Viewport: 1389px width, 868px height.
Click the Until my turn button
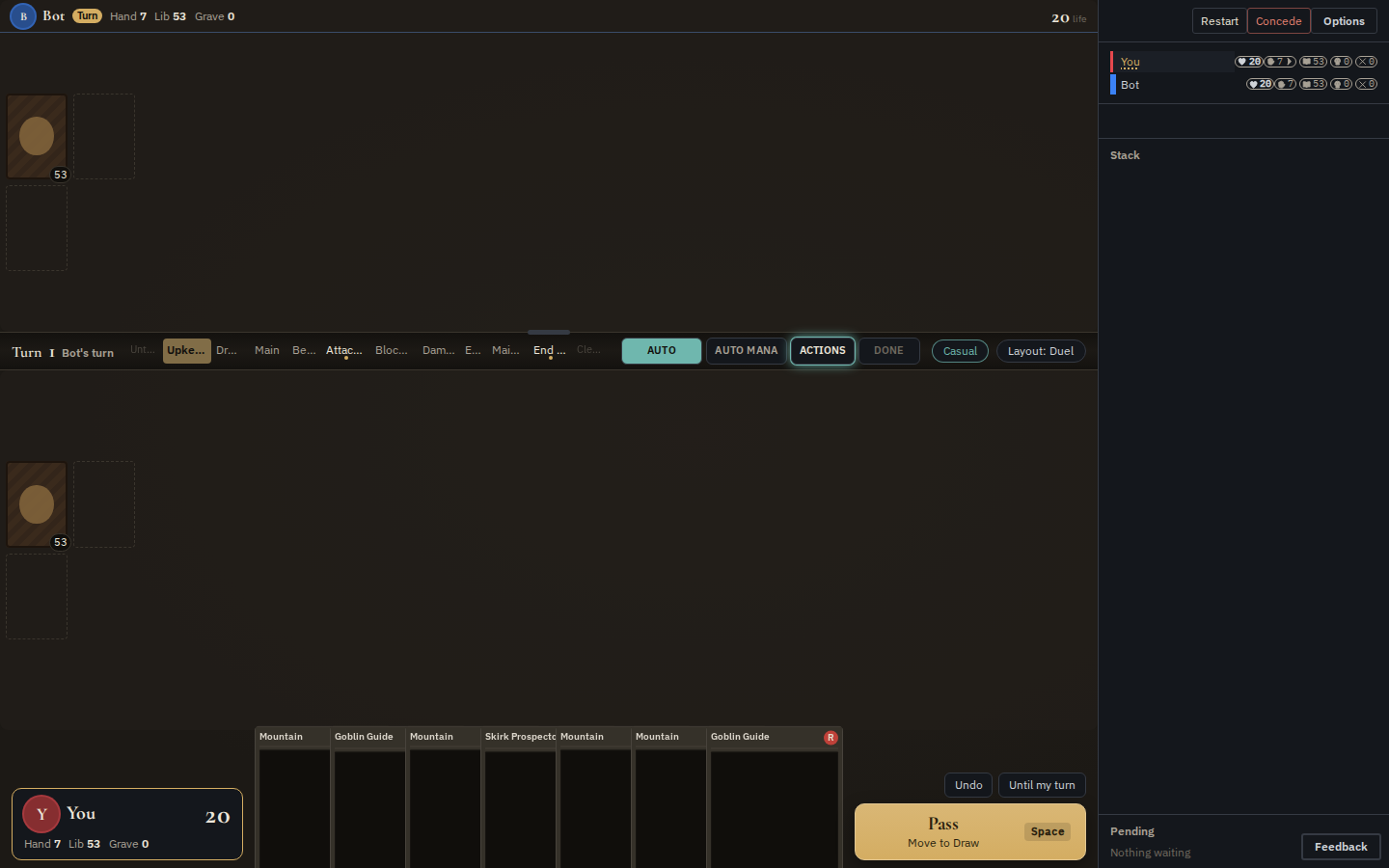click(x=1042, y=785)
